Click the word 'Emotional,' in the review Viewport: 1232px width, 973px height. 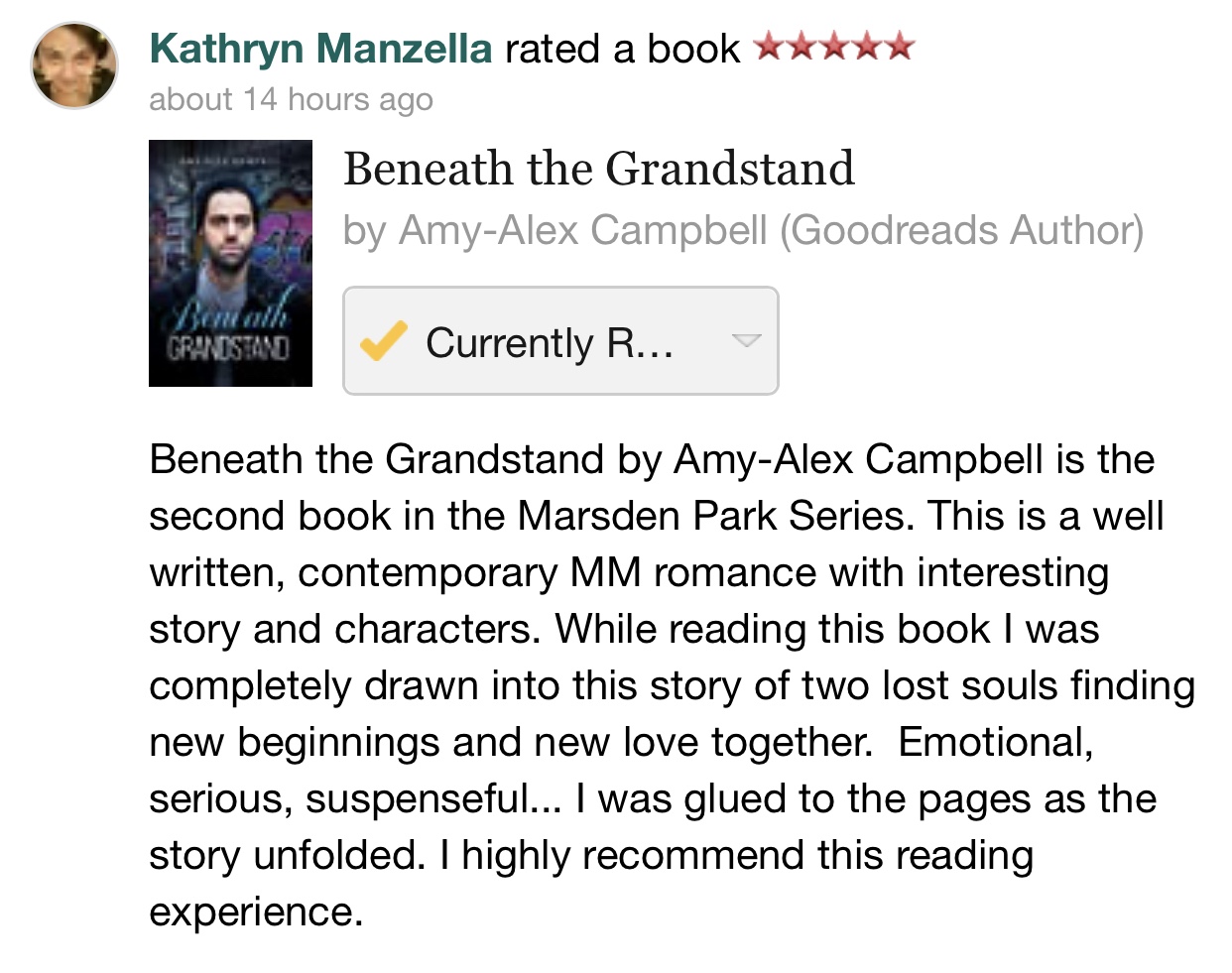click(x=995, y=742)
